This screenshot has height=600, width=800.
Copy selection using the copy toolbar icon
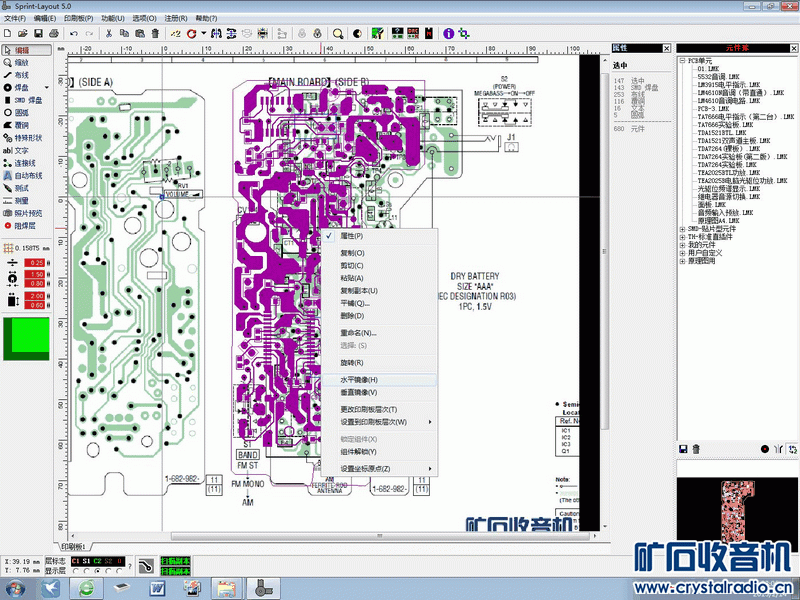tap(124, 33)
